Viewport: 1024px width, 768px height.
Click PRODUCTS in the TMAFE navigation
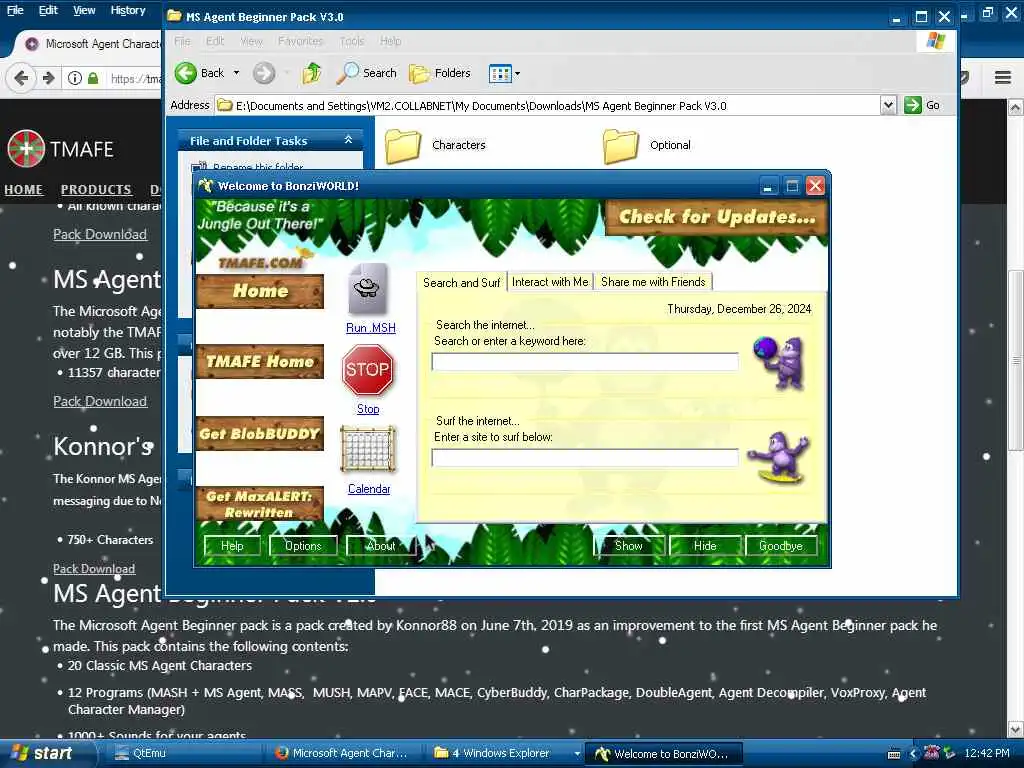(96, 189)
